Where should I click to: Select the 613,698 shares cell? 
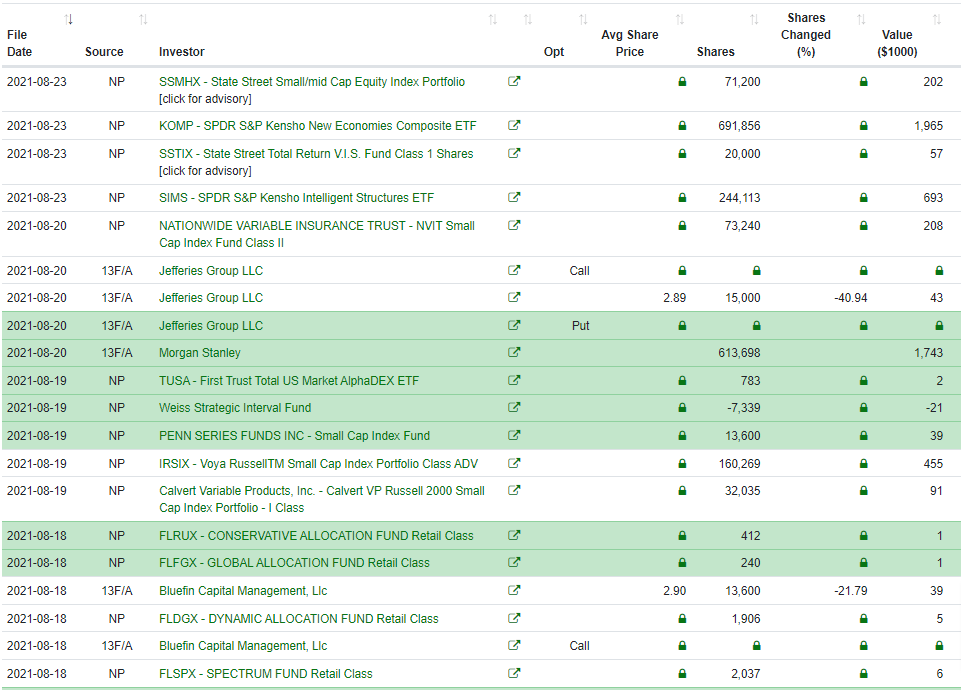point(739,353)
